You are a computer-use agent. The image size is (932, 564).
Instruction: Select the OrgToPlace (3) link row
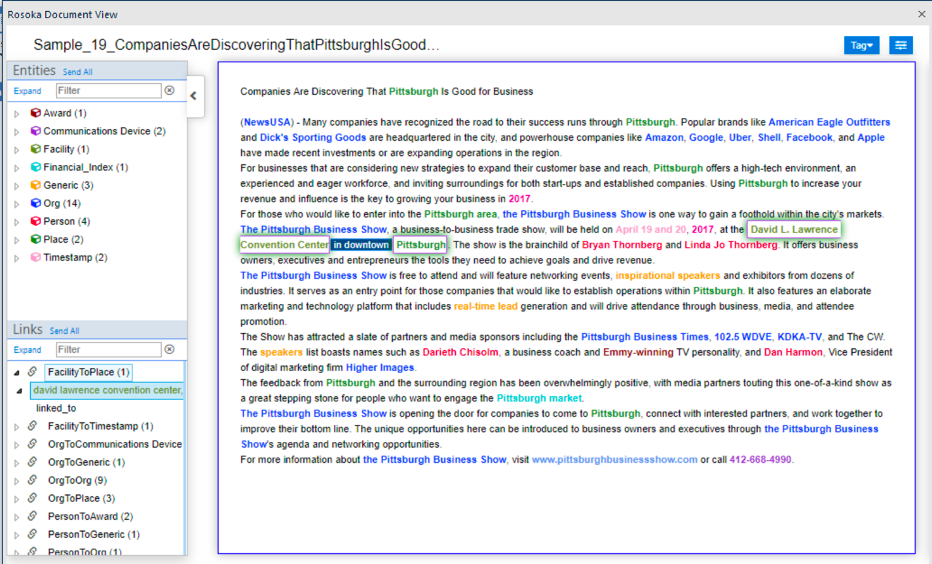[81, 498]
